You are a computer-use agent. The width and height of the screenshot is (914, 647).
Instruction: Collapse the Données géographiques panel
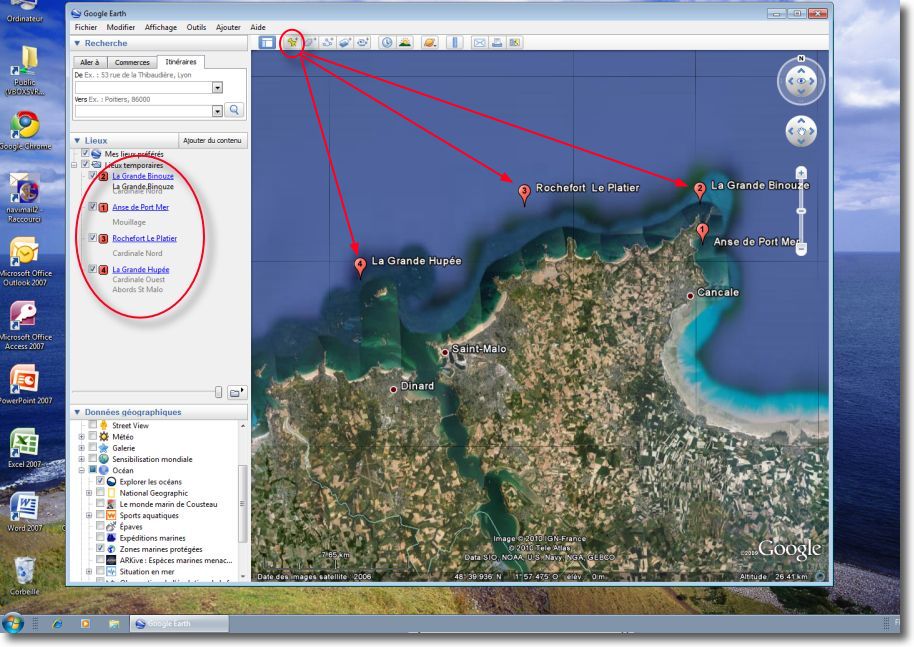click(x=77, y=412)
